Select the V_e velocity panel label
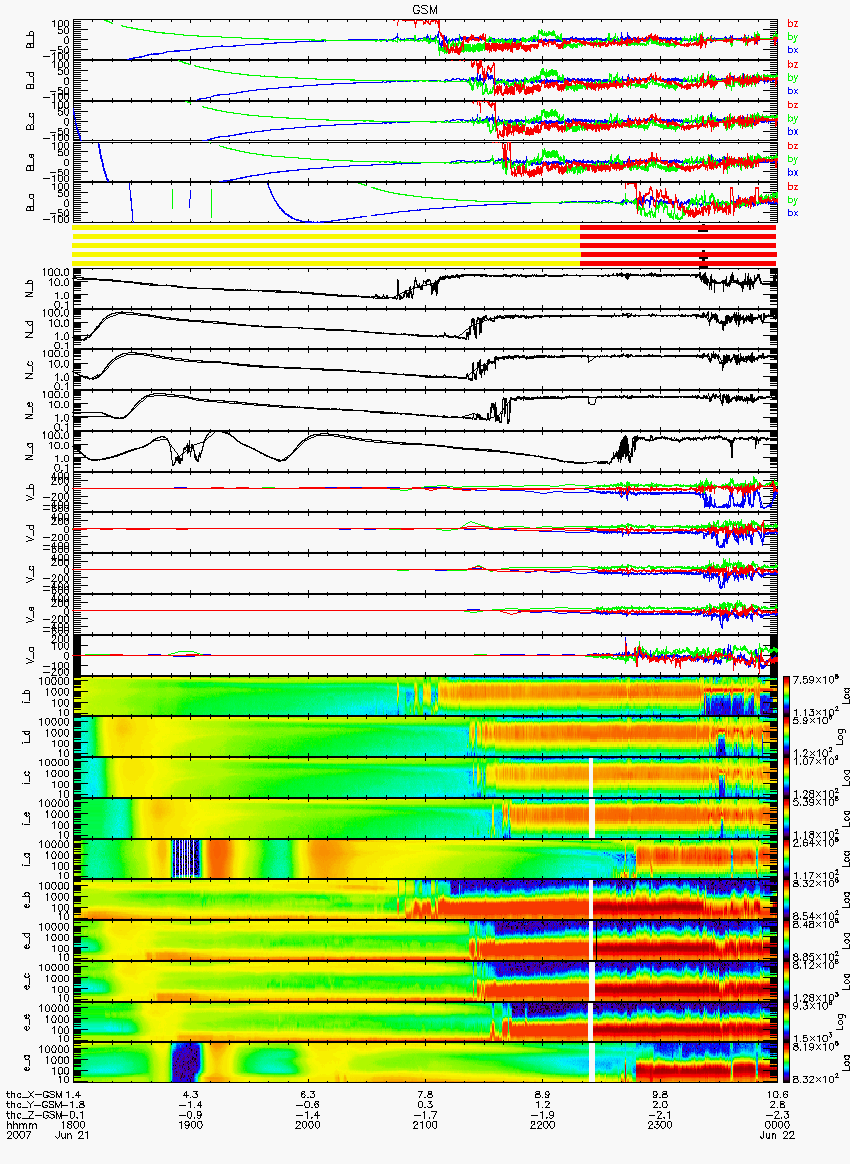Screen dimensions: 850x1164 coord(30,614)
